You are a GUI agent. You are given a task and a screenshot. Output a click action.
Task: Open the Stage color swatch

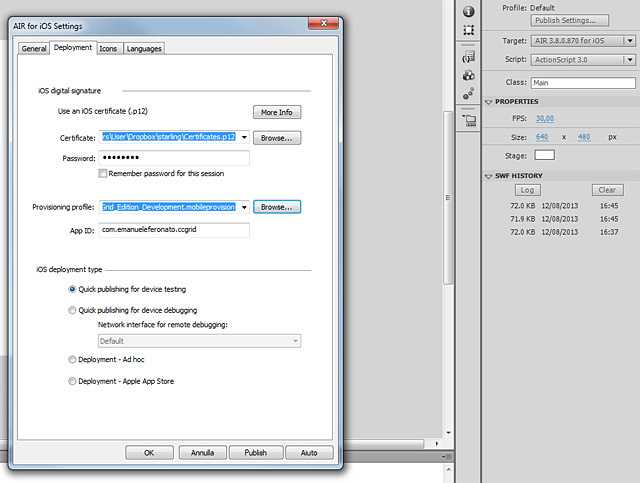click(544, 155)
